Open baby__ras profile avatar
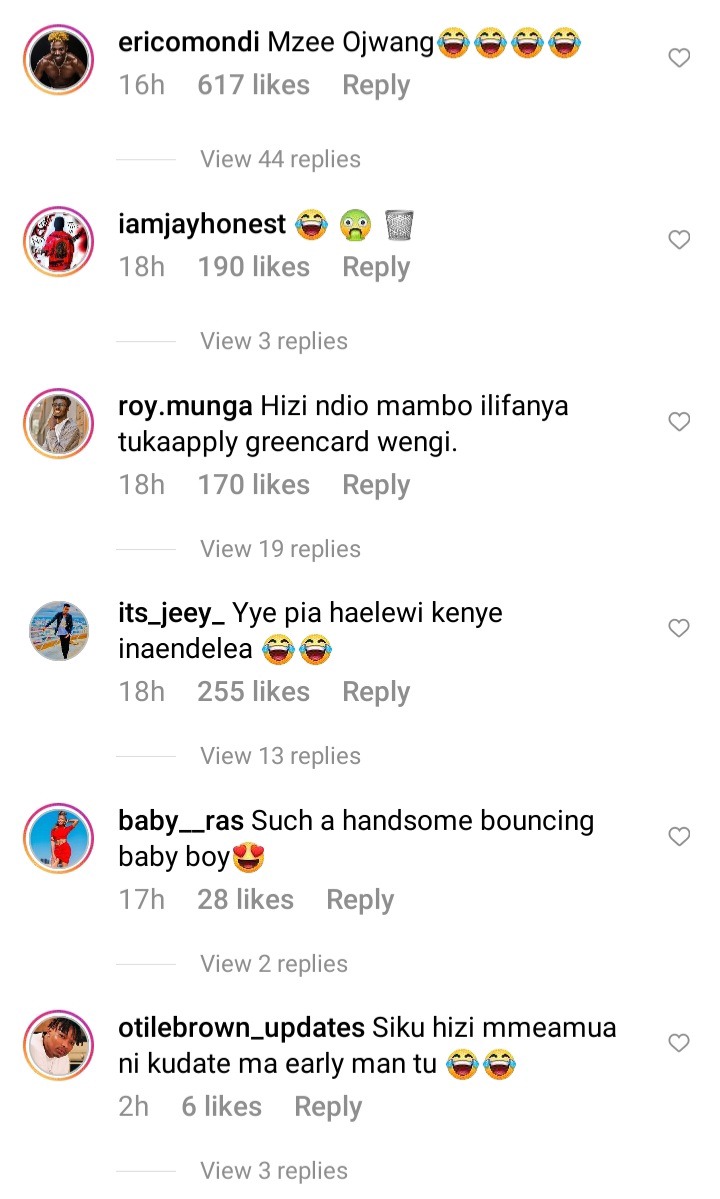This screenshot has height=1199, width=720. pos(59,838)
